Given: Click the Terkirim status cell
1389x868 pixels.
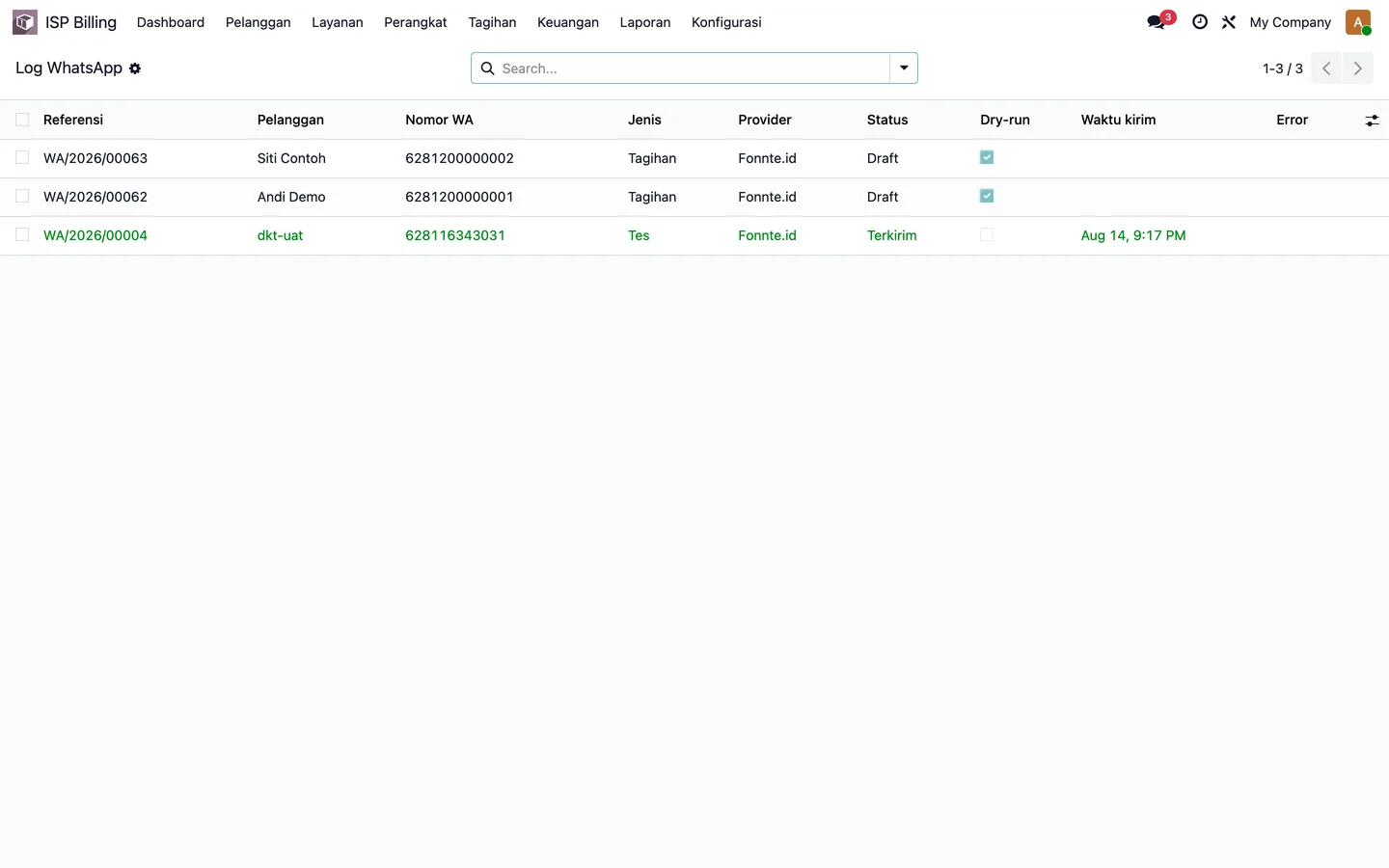Looking at the screenshot, I should point(892,235).
